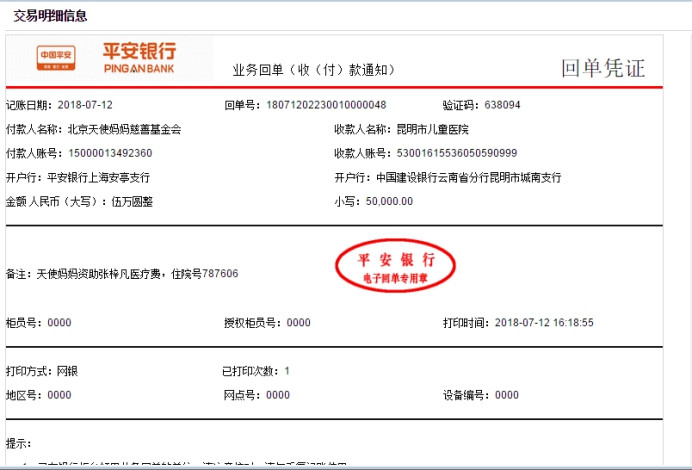Screen dimensions: 692x470
Task: Click print method 网银
Action: [x=68, y=371]
